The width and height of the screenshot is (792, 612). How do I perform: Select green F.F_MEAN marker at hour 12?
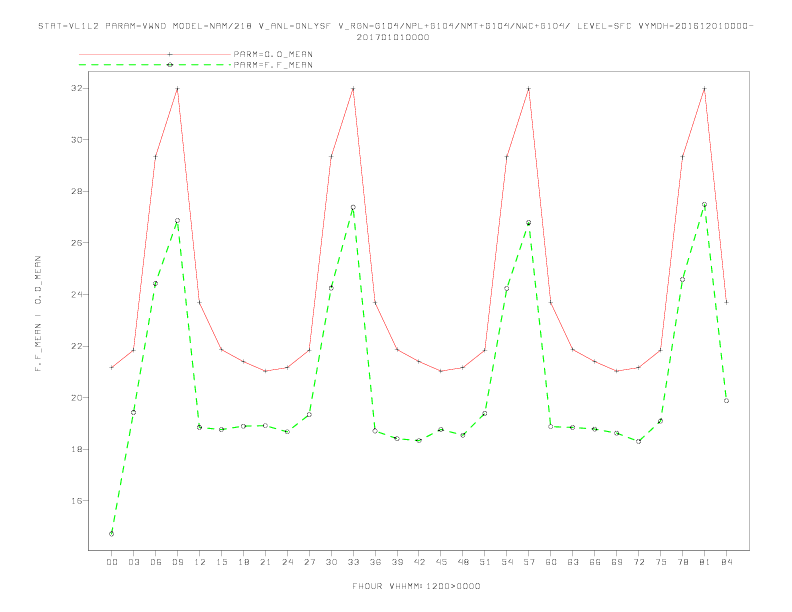(x=200, y=427)
